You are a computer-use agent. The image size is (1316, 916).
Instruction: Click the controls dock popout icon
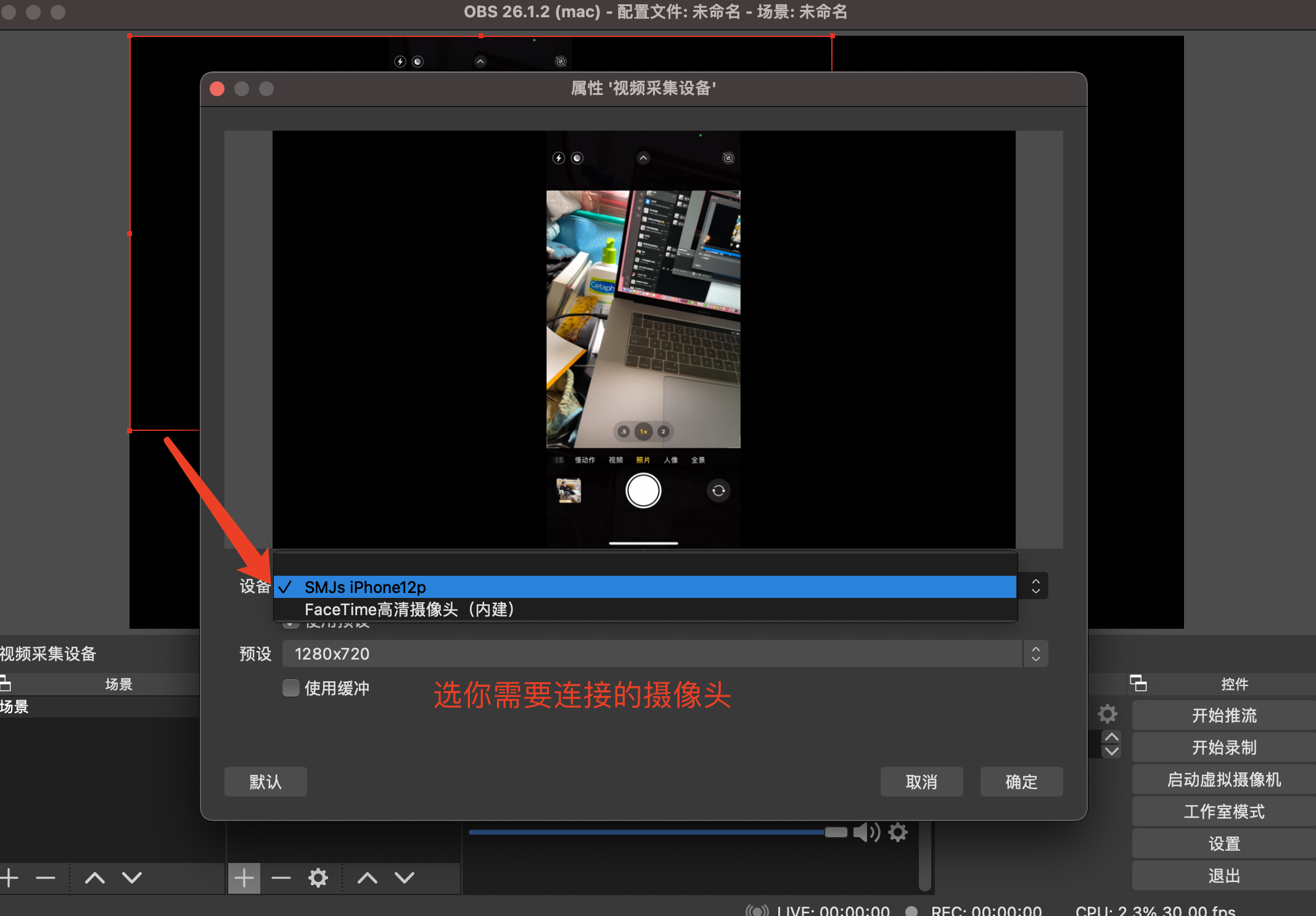pyautogui.click(x=1138, y=683)
